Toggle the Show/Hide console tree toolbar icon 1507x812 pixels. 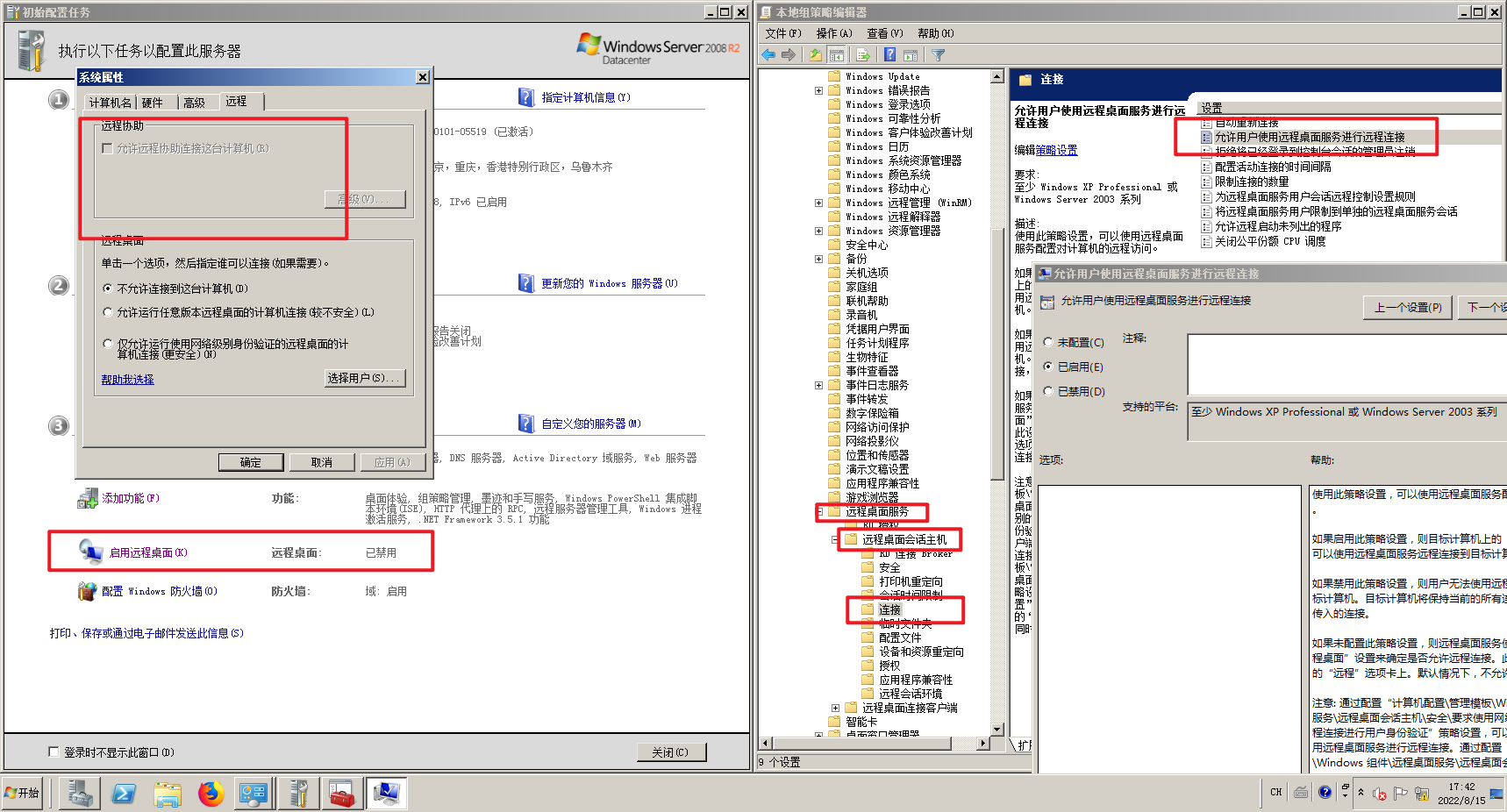click(837, 55)
